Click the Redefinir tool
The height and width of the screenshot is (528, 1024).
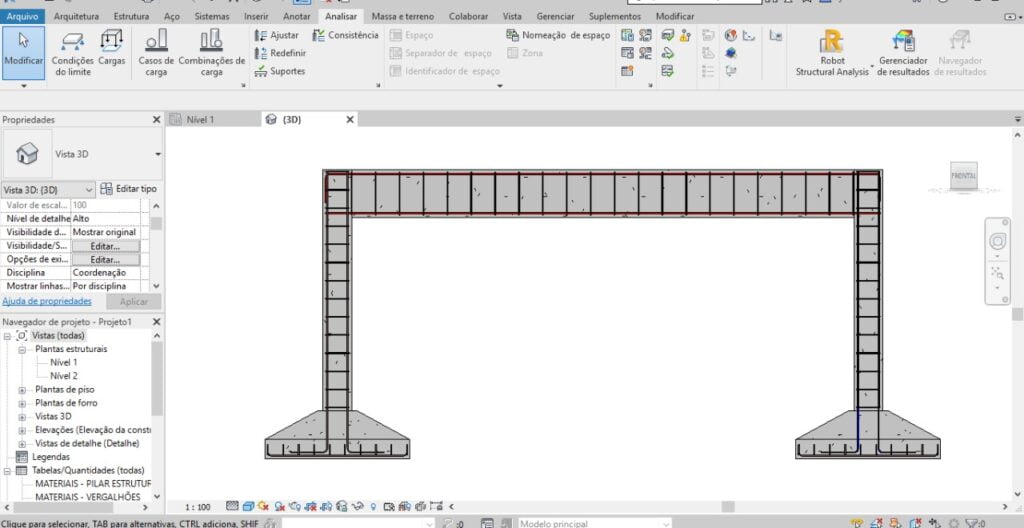point(280,53)
